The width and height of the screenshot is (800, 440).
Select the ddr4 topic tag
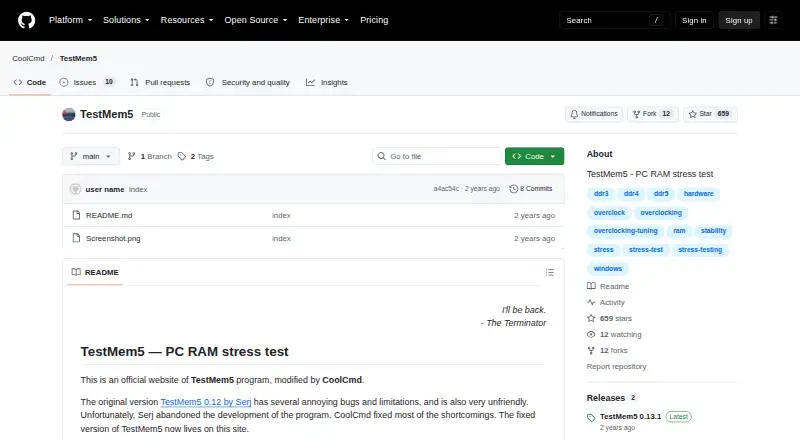[x=631, y=194]
